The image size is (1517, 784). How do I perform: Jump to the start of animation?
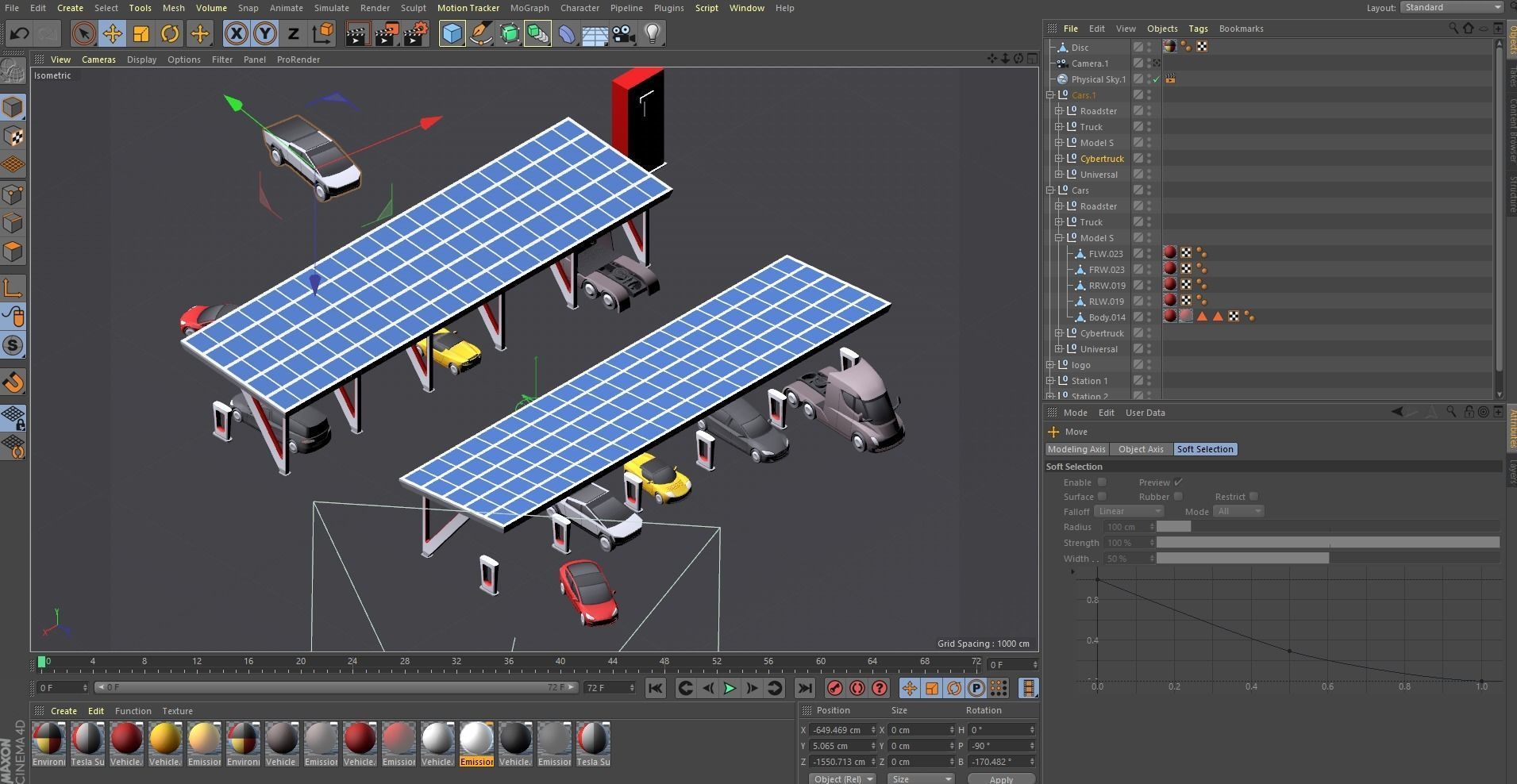point(655,688)
